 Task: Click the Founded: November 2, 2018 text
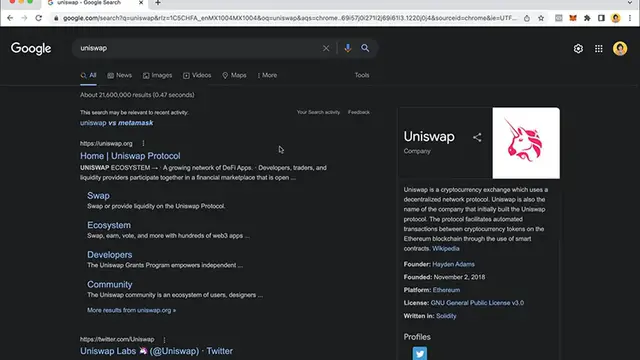click(444, 277)
